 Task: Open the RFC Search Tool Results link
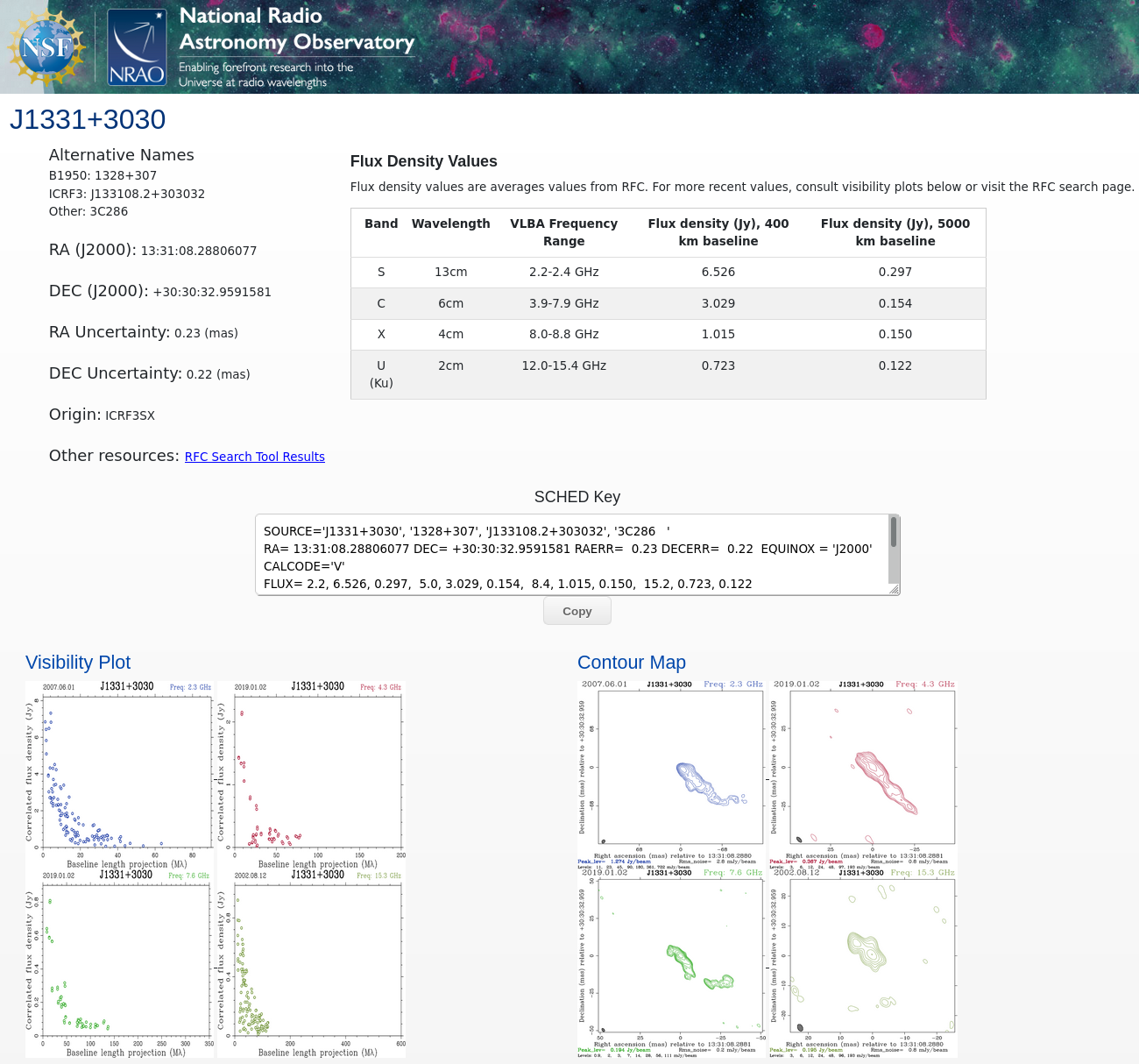(x=254, y=457)
